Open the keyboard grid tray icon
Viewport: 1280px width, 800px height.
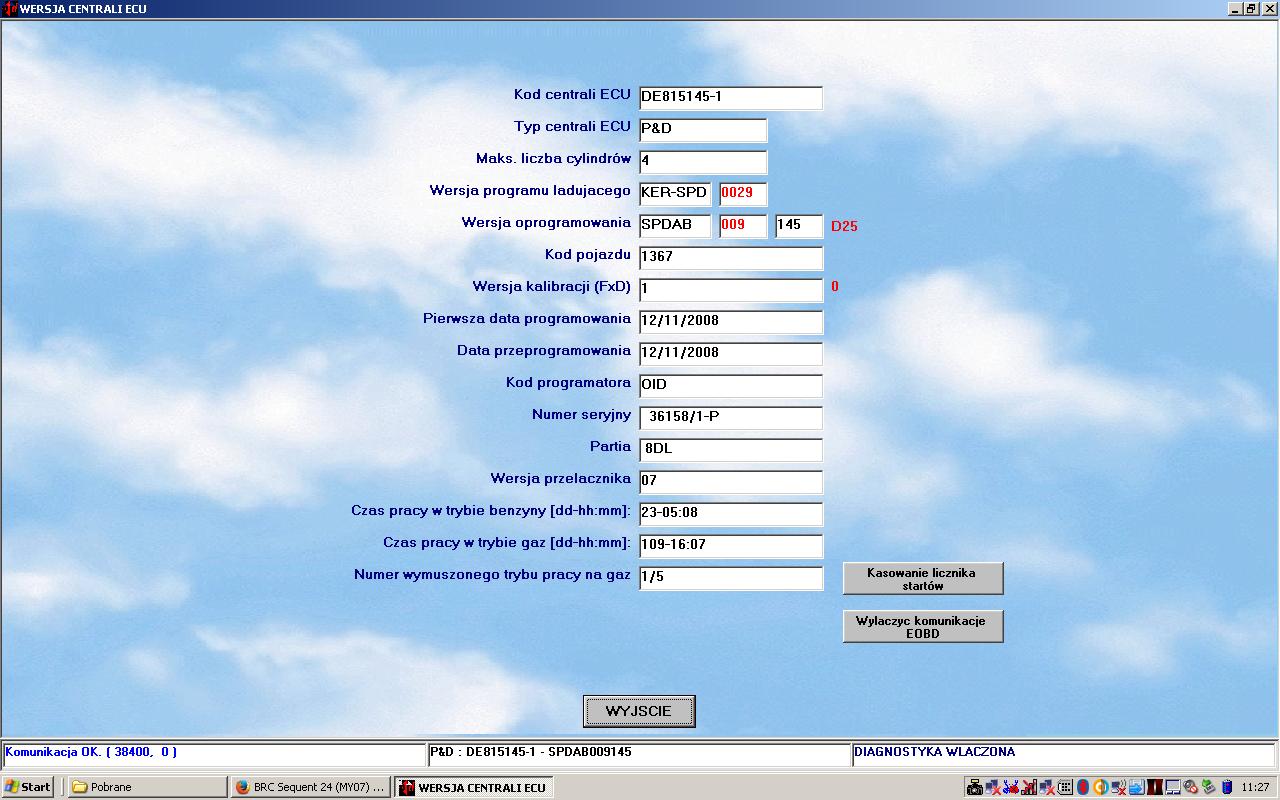(x=1065, y=787)
